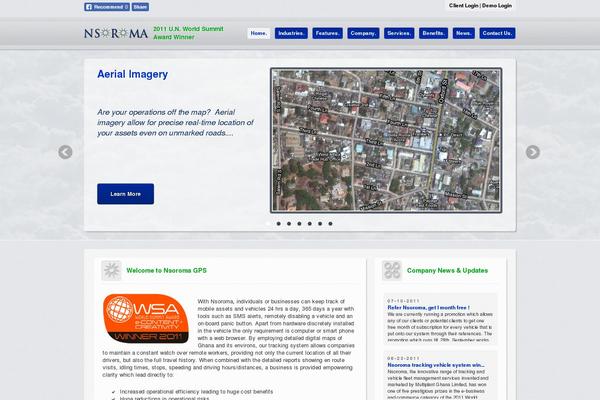Click the WSA Winner 2011 badge
600x400 pixels.
pos(145,318)
